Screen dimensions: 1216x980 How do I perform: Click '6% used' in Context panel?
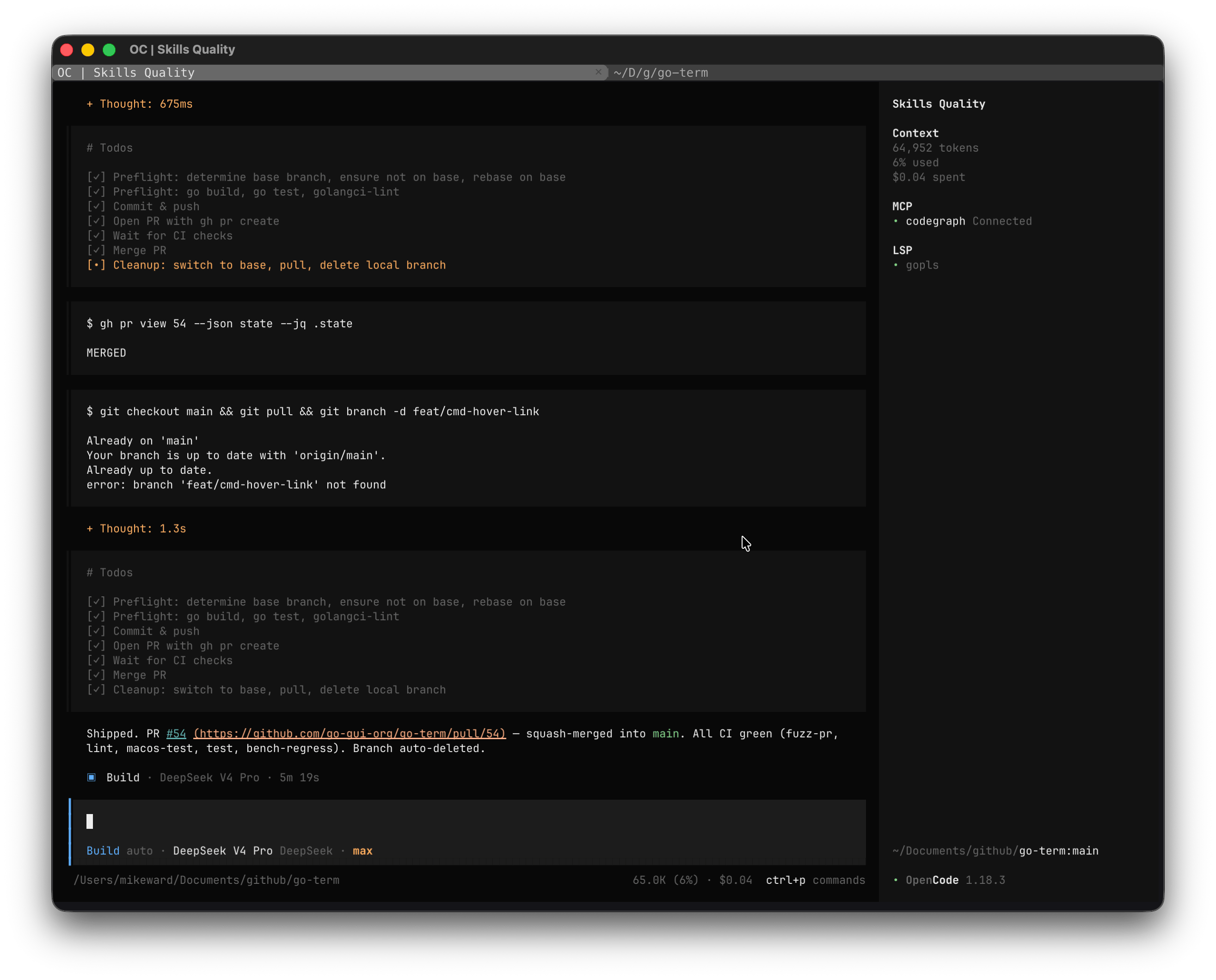point(915,163)
